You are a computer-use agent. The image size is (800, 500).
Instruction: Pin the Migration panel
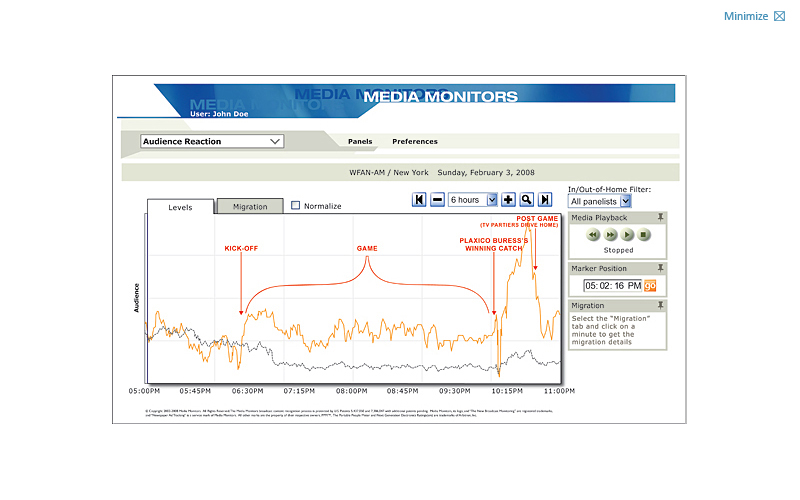tap(660, 305)
